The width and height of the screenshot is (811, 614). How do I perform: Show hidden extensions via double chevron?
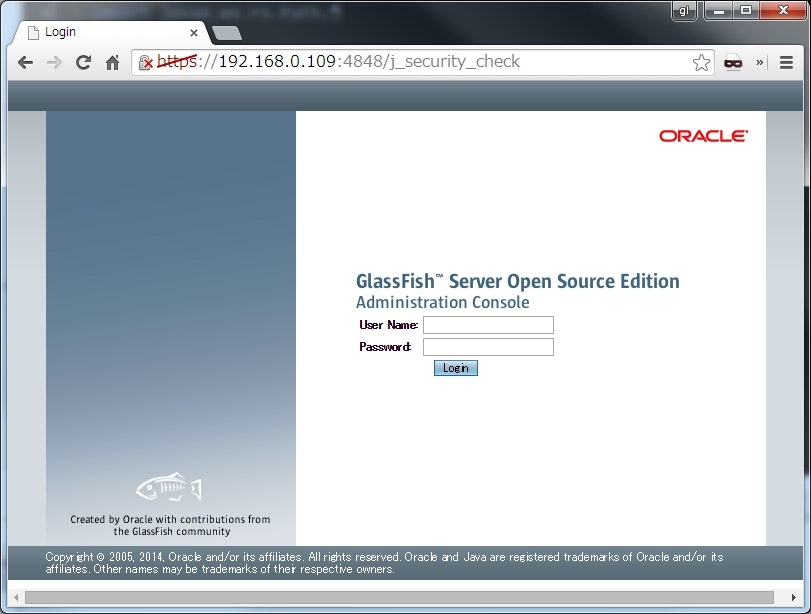click(759, 63)
